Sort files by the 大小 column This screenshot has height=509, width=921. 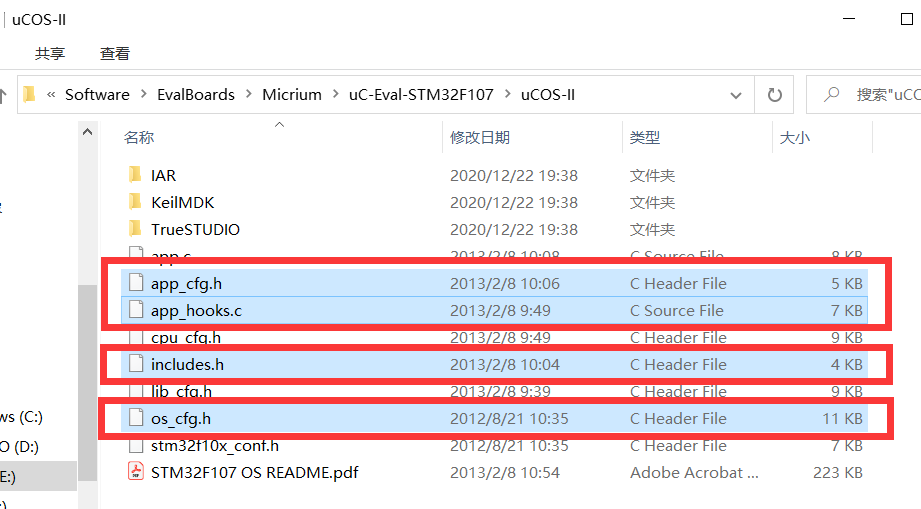(x=794, y=137)
